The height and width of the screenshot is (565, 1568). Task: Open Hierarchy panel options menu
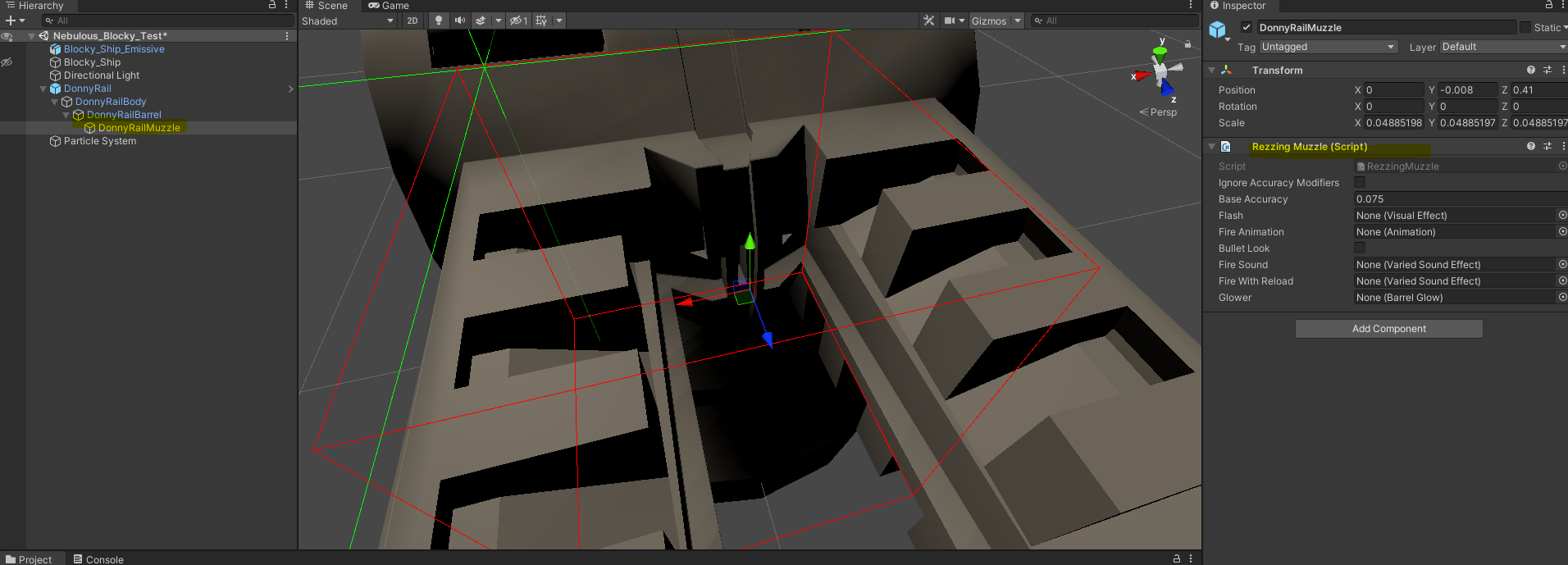click(x=286, y=5)
